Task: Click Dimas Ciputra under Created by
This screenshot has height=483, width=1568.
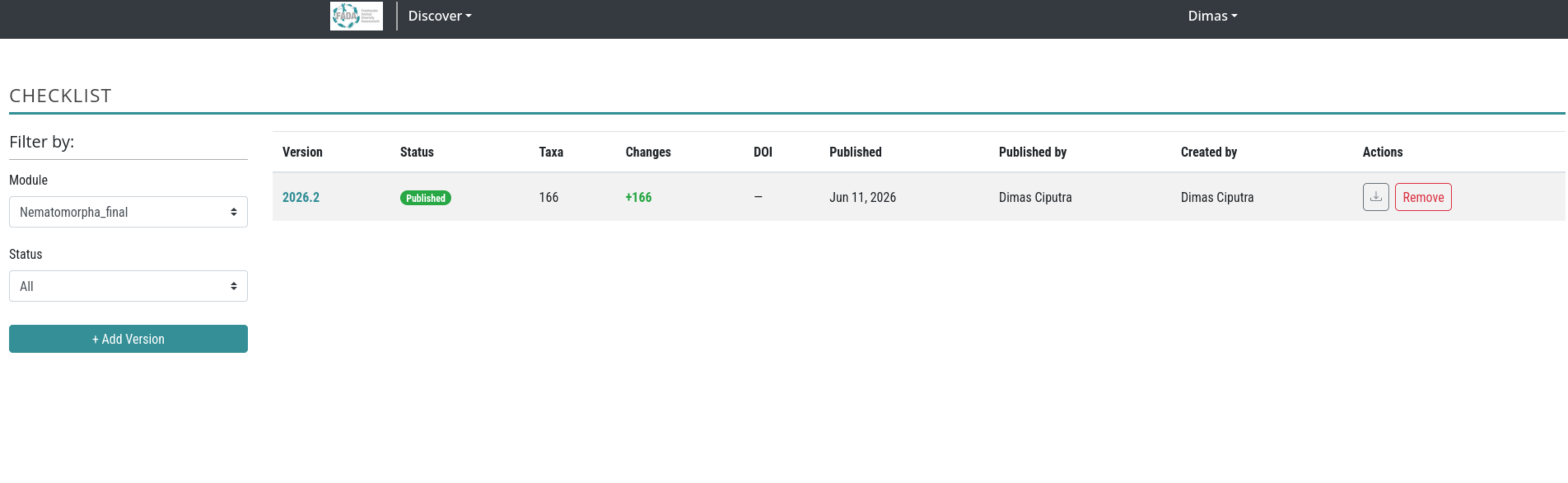Action: [1218, 197]
